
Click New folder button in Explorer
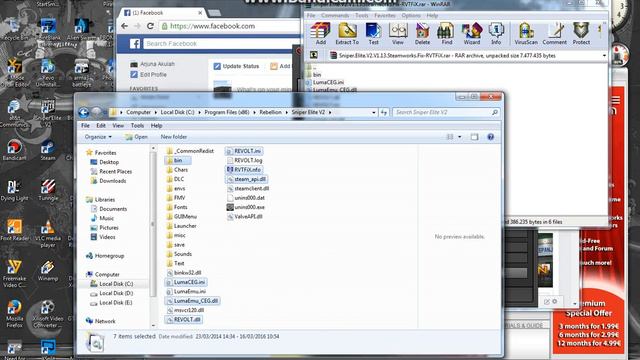tap(173, 137)
